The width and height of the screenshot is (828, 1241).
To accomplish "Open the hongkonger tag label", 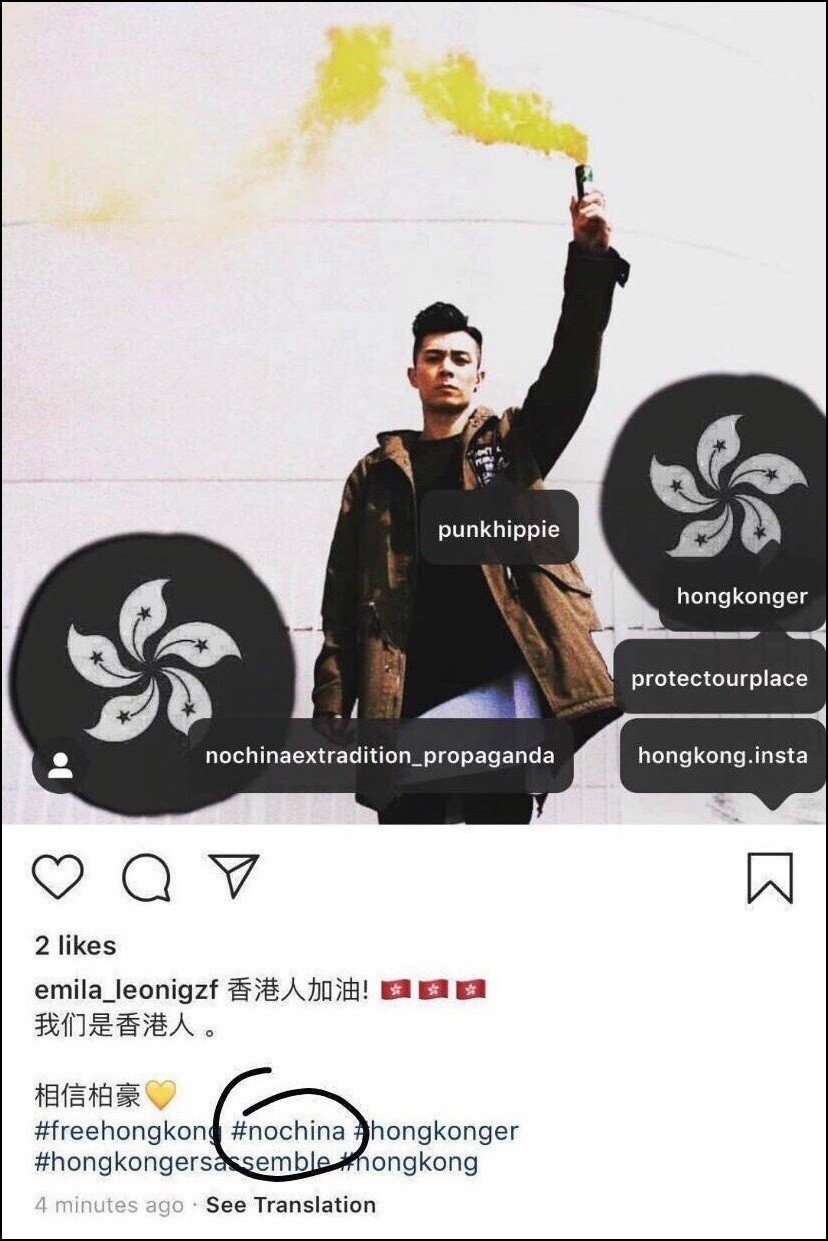I will click(742, 597).
